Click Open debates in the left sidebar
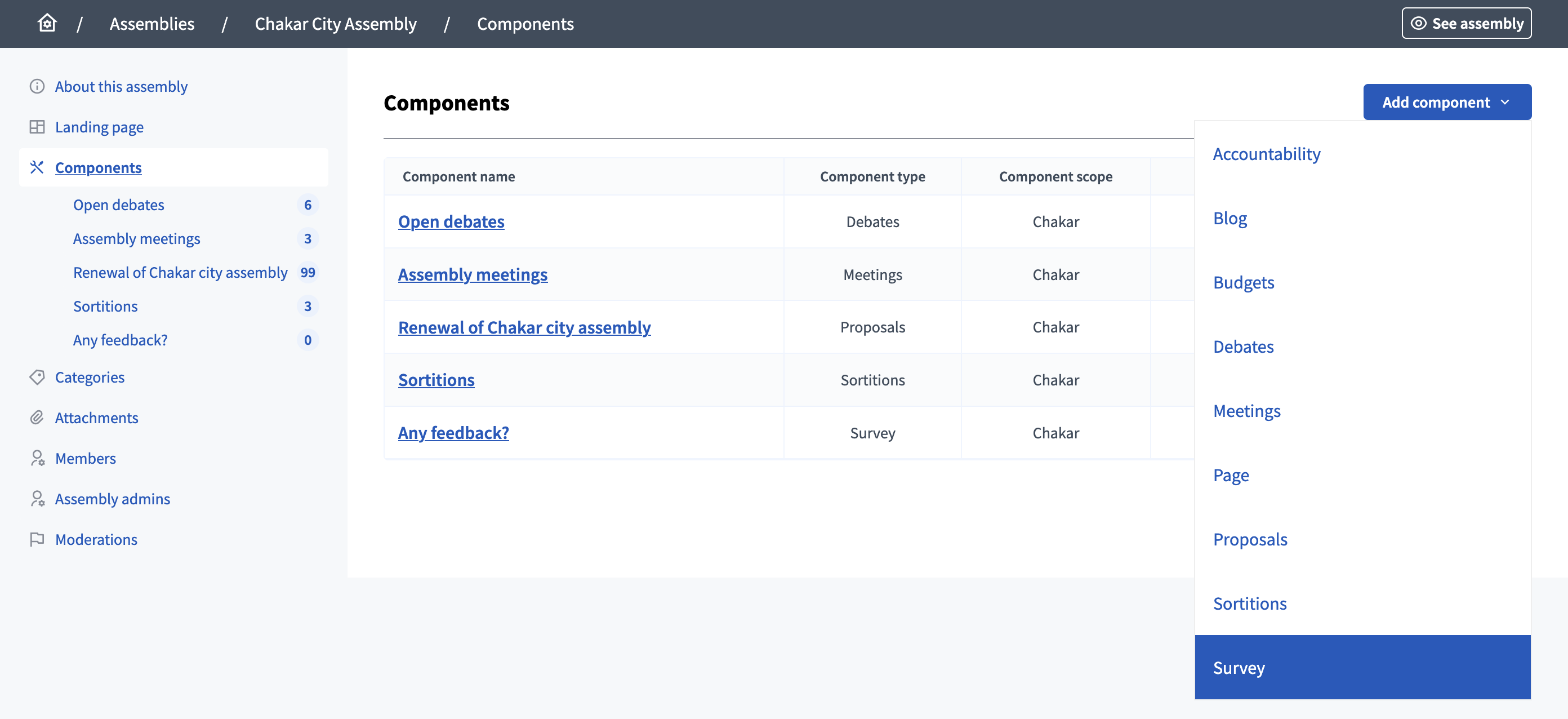Image resolution: width=1568 pixels, height=719 pixels. click(x=118, y=204)
